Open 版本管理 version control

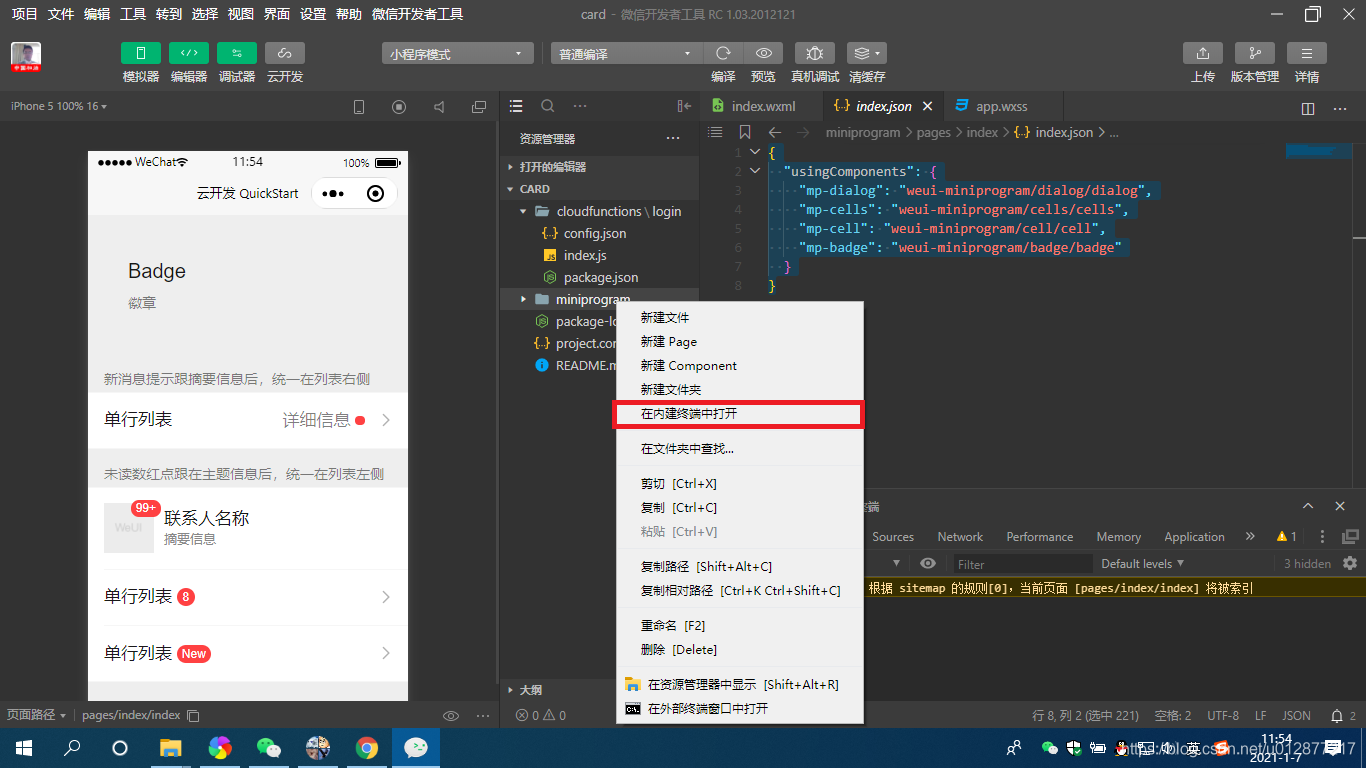pos(1255,53)
